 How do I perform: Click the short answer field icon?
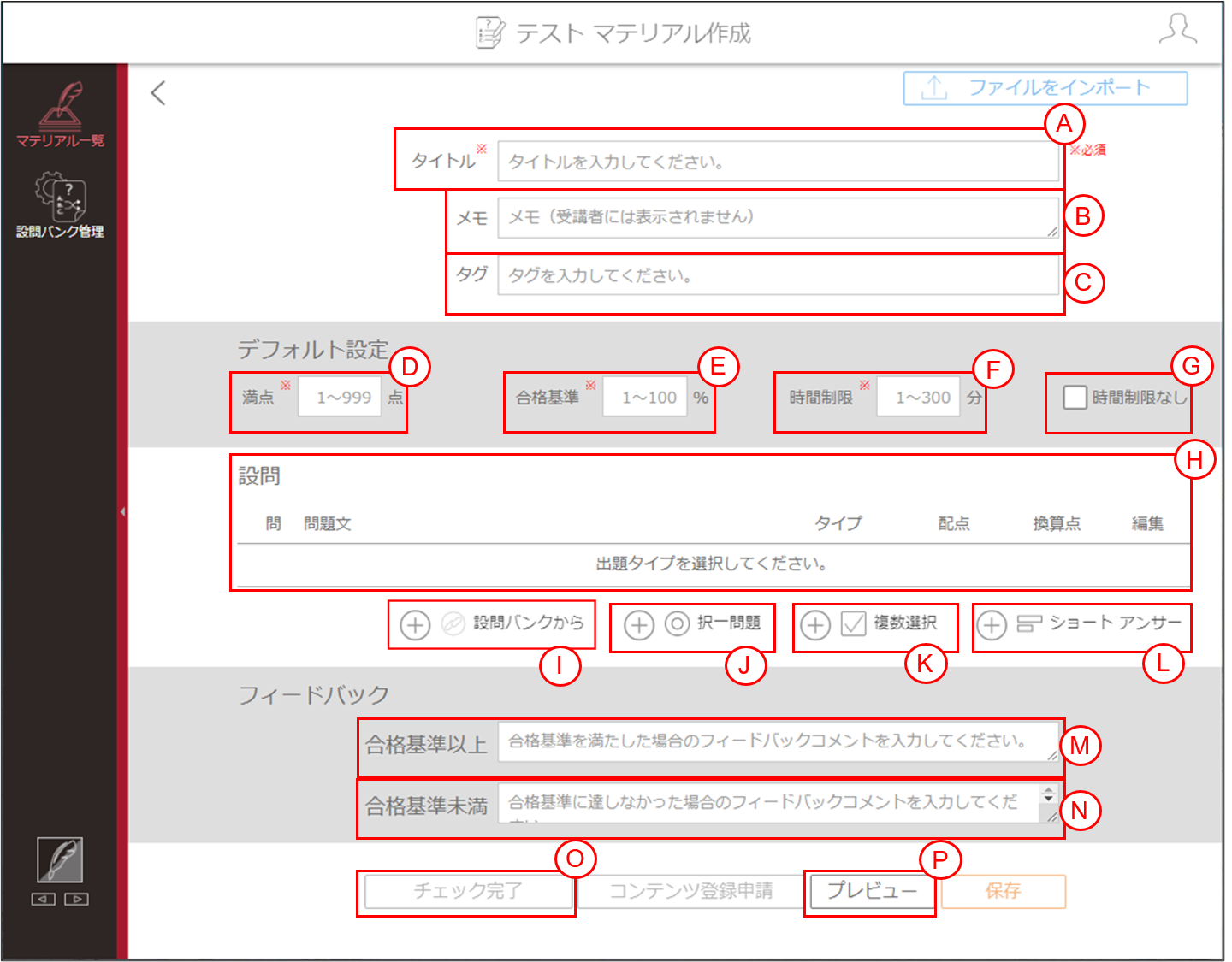click(x=1029, y=624)
